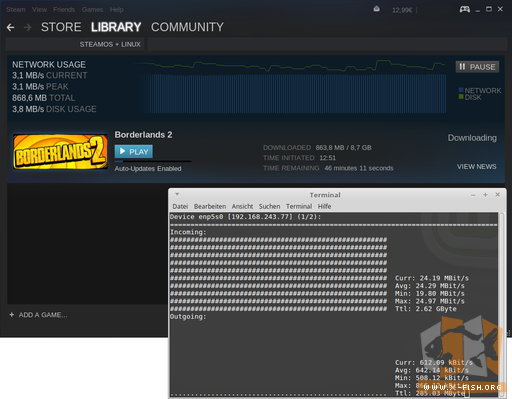Go forward with the Steam forward arrow
This screenshot has width=512, height=399.
27,27
